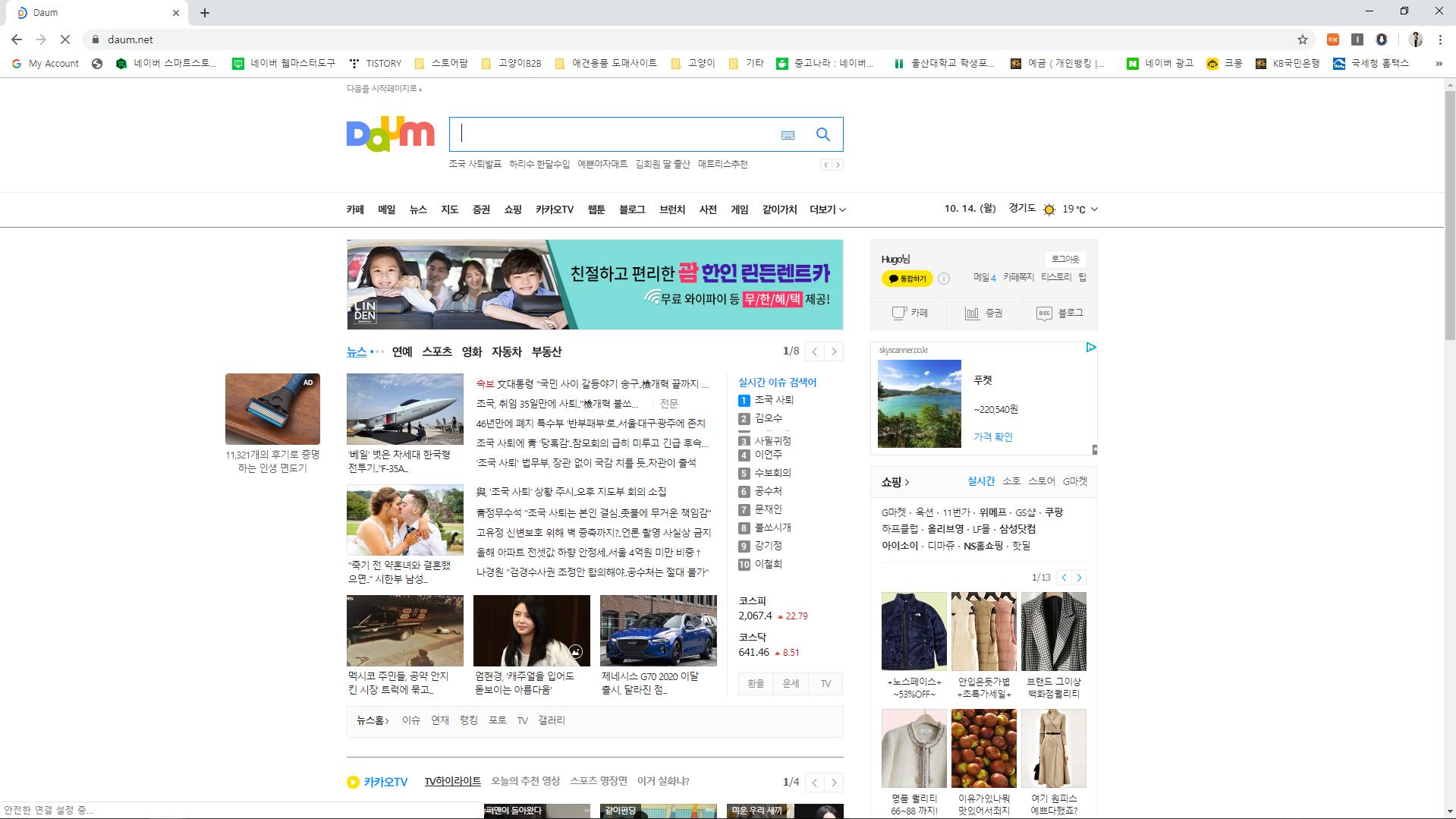
Task: Open the 증권 menu item
Action: click(481, 209)
